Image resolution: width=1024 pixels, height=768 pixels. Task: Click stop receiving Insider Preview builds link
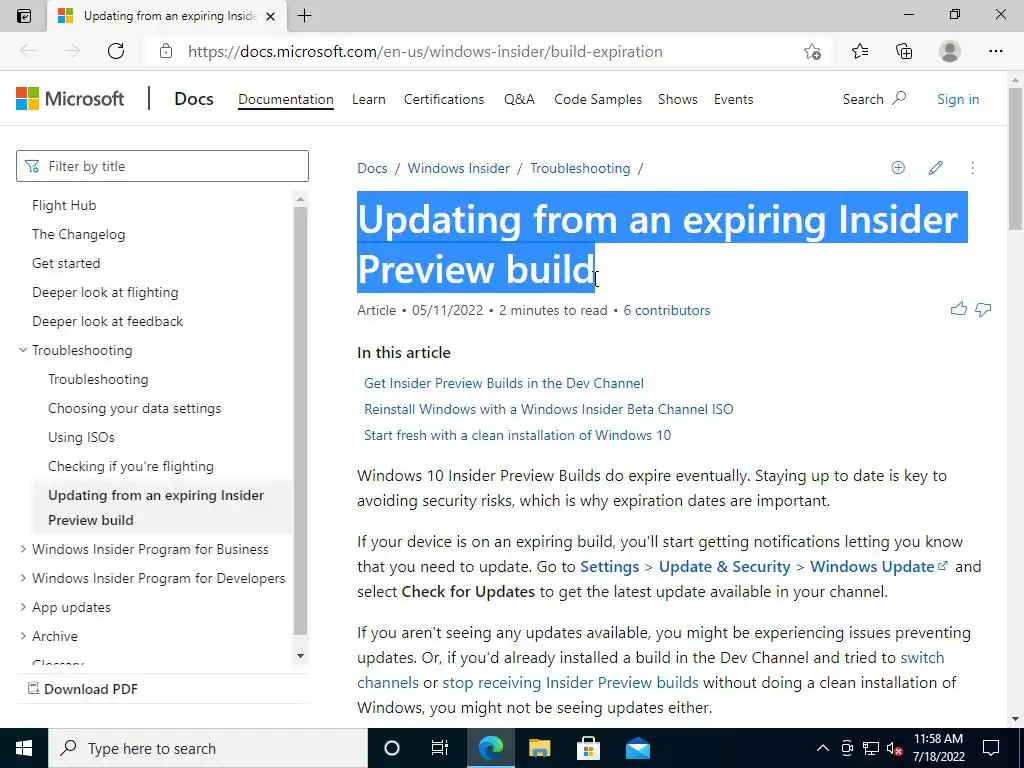(570, 682)
